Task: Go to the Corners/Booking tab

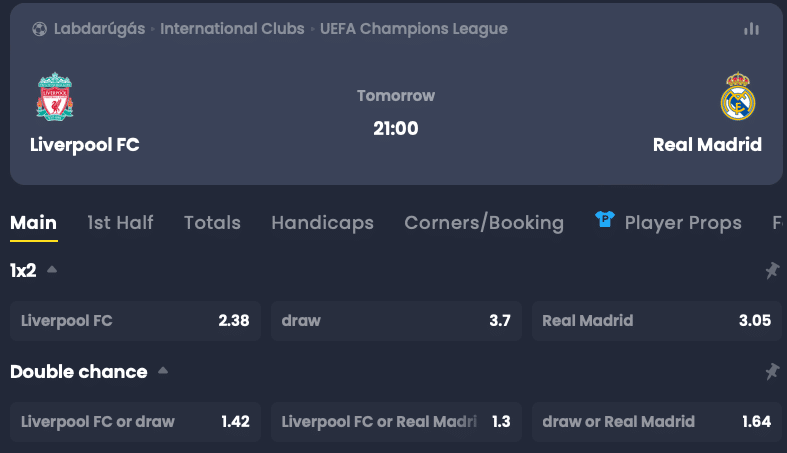Action: (484, 223)
